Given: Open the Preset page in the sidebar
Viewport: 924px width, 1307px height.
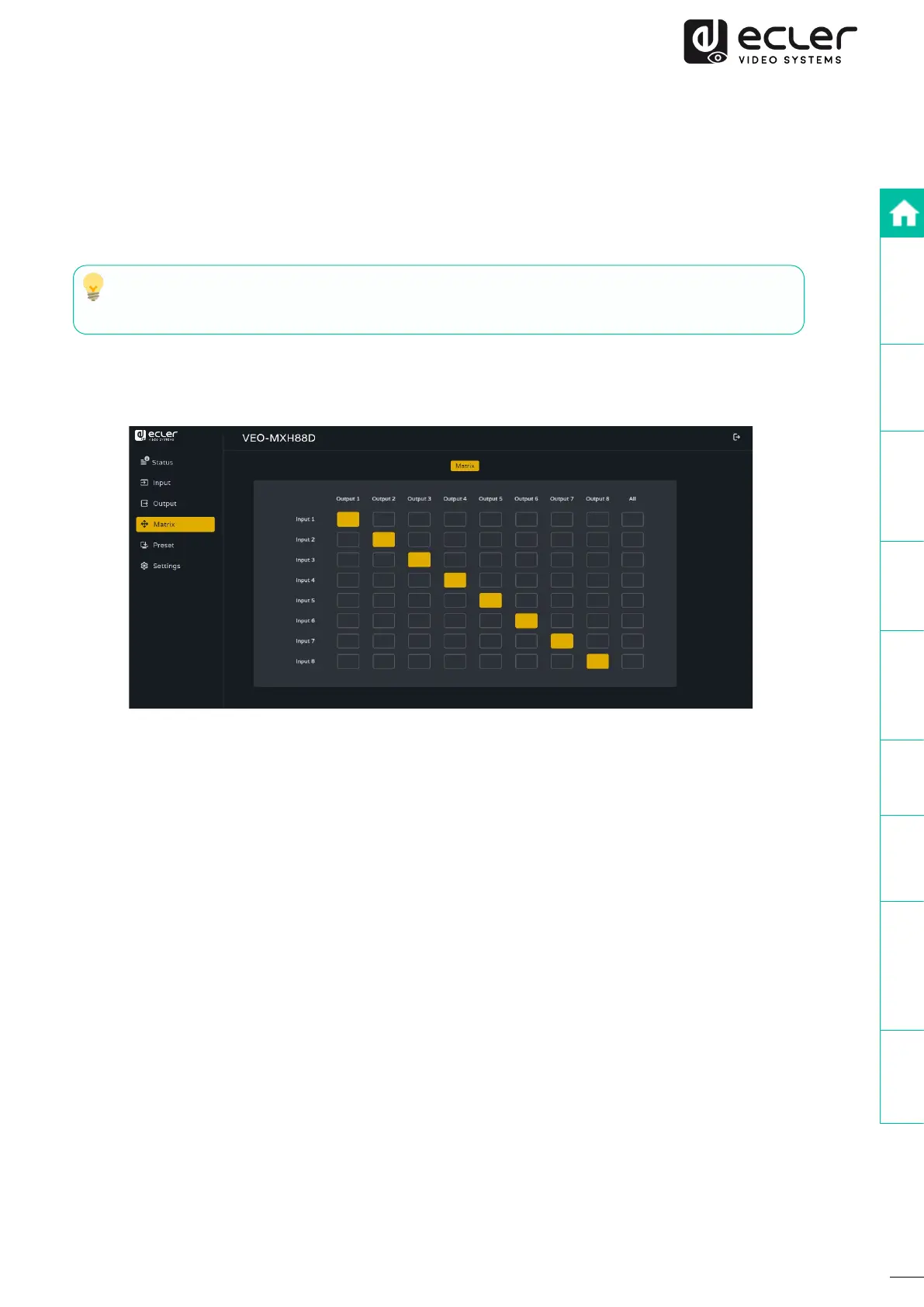Looking at the screenshot, I should point(162,546).
